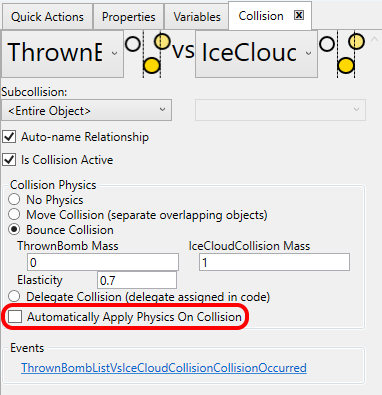Uncheck Auto-name Relationship

coord(9,137)
